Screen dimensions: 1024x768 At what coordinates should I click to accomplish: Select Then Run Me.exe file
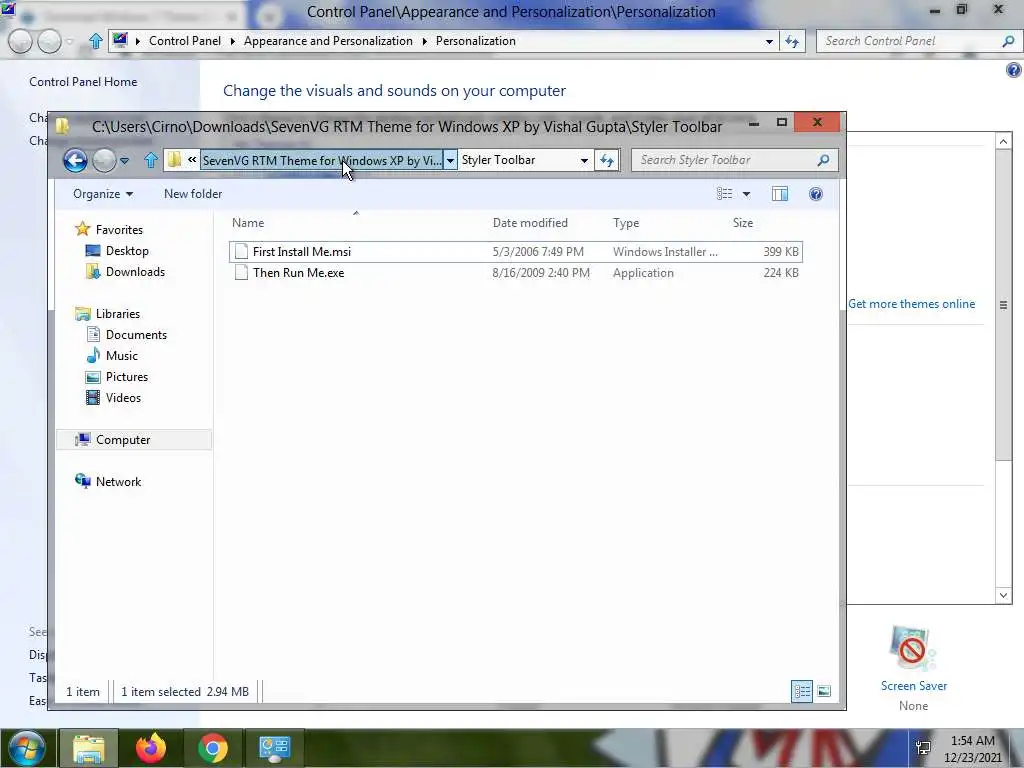click(x=516, y=273)
